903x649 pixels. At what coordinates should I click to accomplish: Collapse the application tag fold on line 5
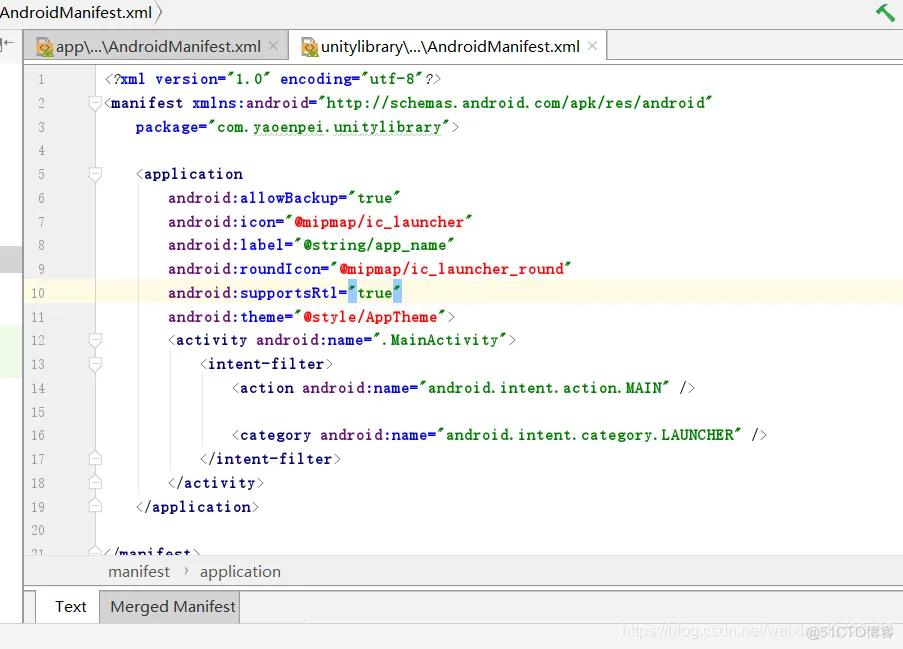coord(95,174)
